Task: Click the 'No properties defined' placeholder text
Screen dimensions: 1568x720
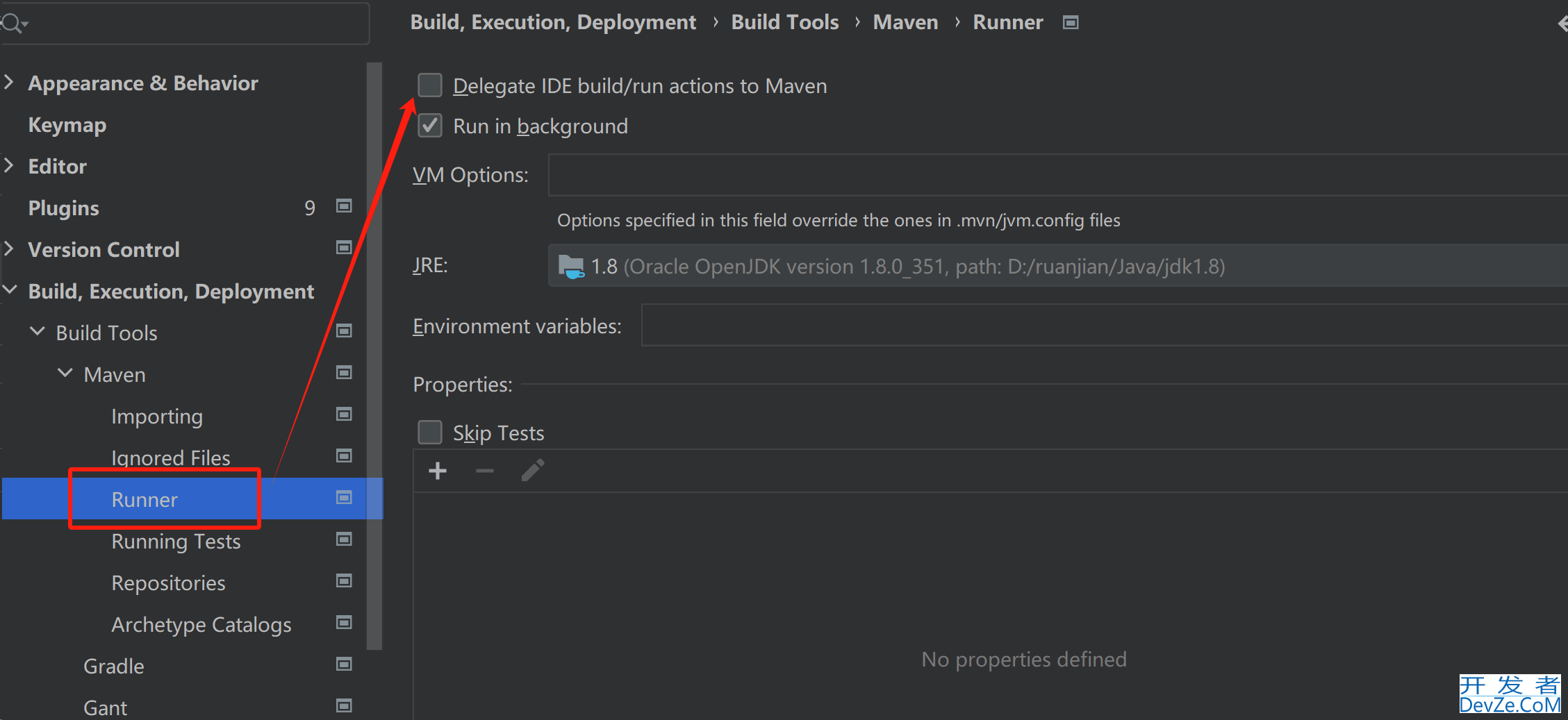Action: (x=1024, y=659)
